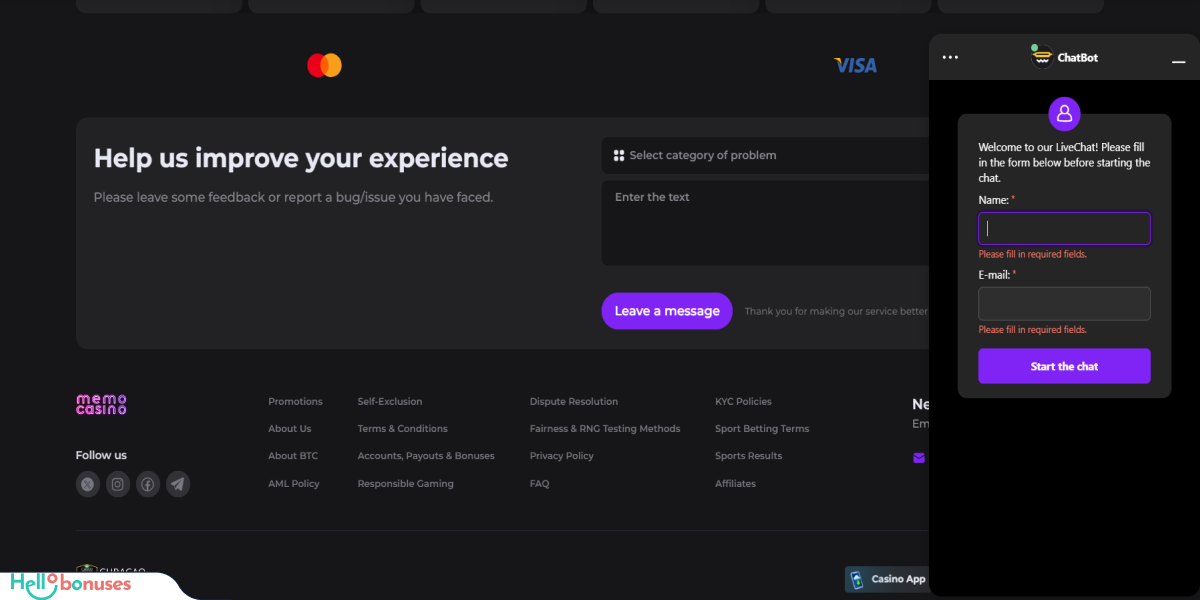1200x600 pixels.
Task: Expand Select category of problem dropdown
Action: click(x=765, y=155)
